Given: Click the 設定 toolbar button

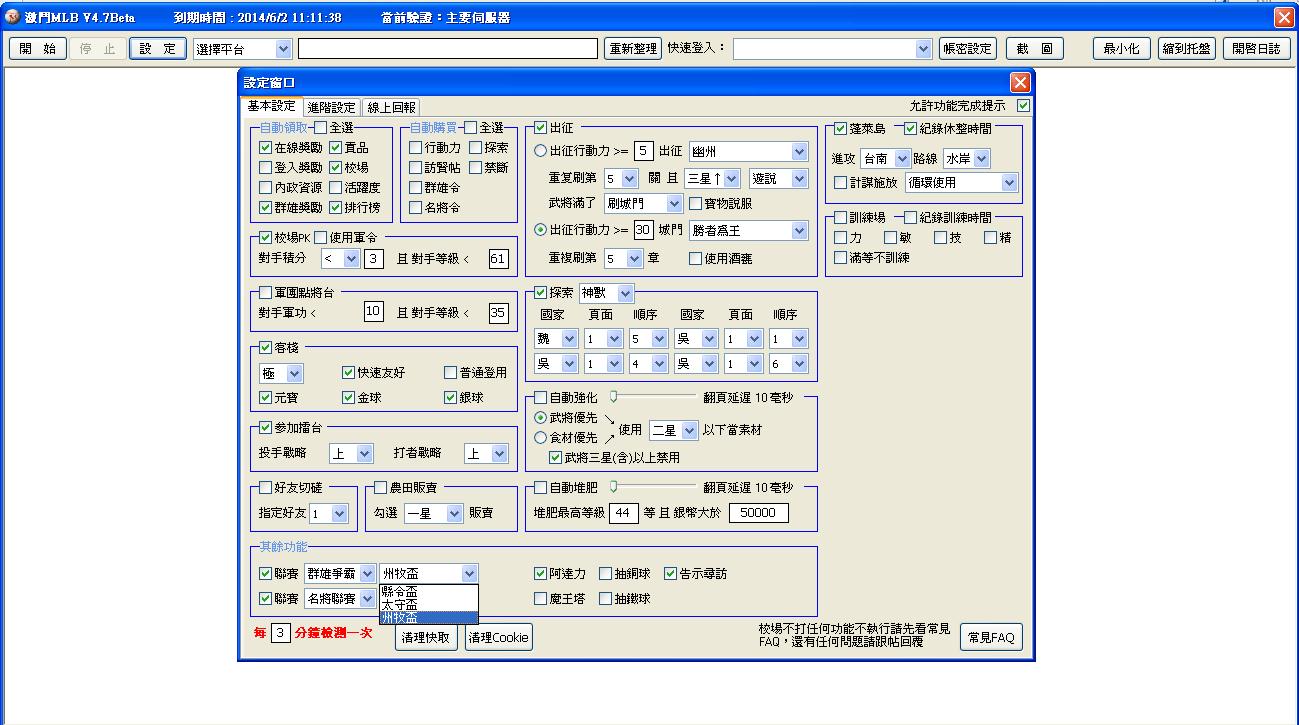Looking at the screenshot, I should pos(157,48).
